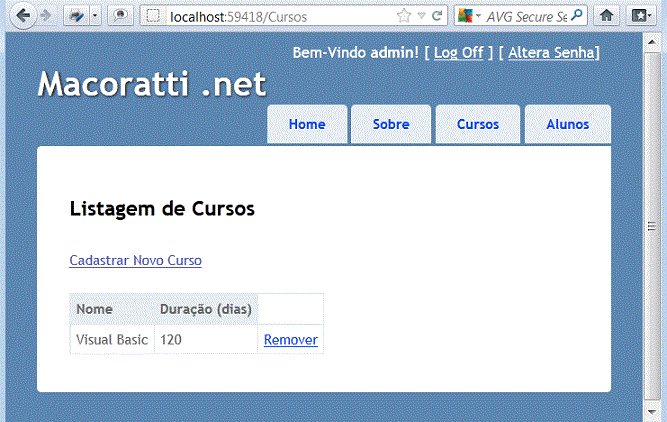This screenshot has width=667, height=422.
Task: Click the Listagem de Cursos heading
Action: pyautogui.click(x=162, y=209)
